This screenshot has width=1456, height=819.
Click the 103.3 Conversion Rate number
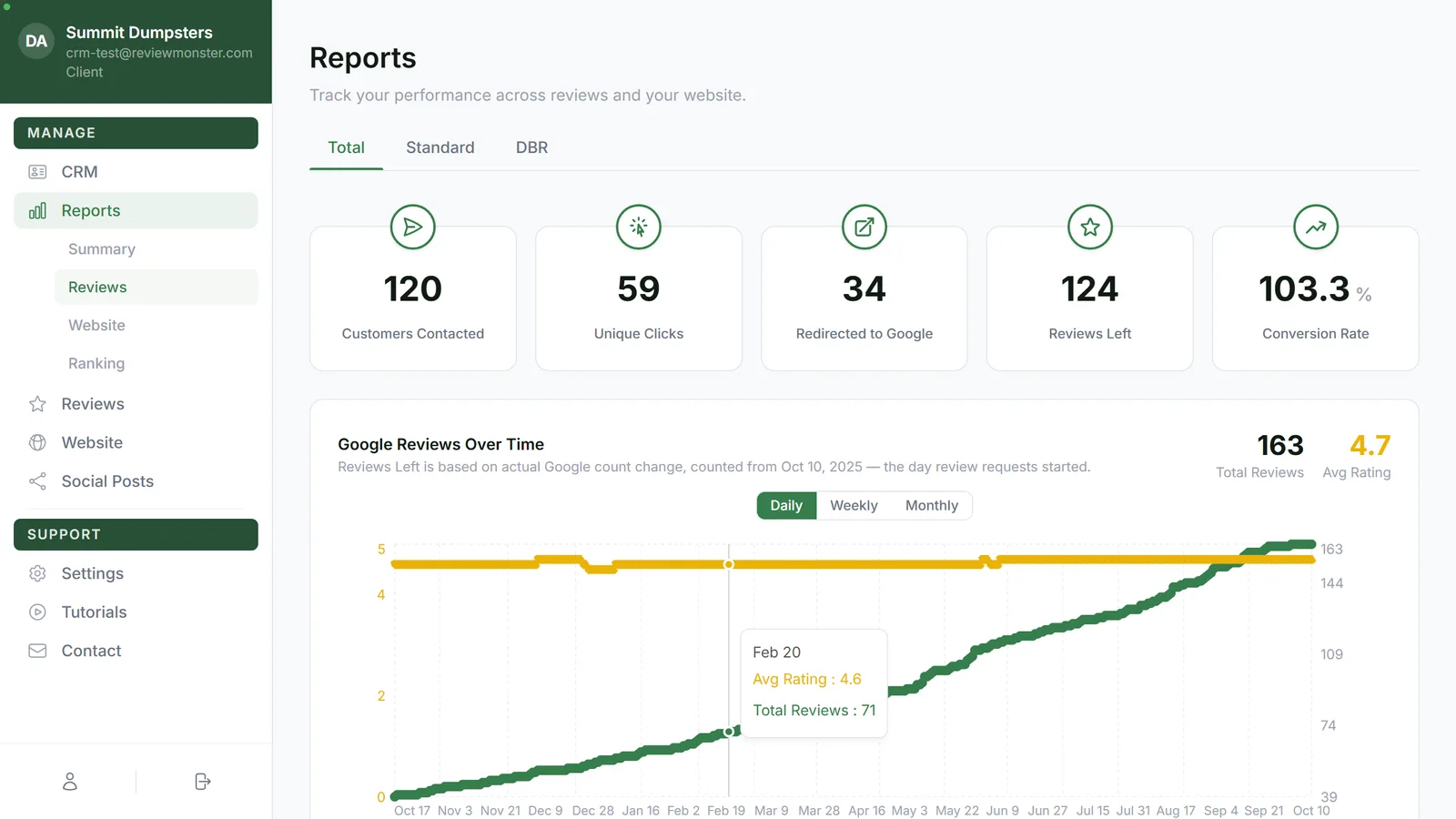pyautogui.click(x=1304, y=289)
